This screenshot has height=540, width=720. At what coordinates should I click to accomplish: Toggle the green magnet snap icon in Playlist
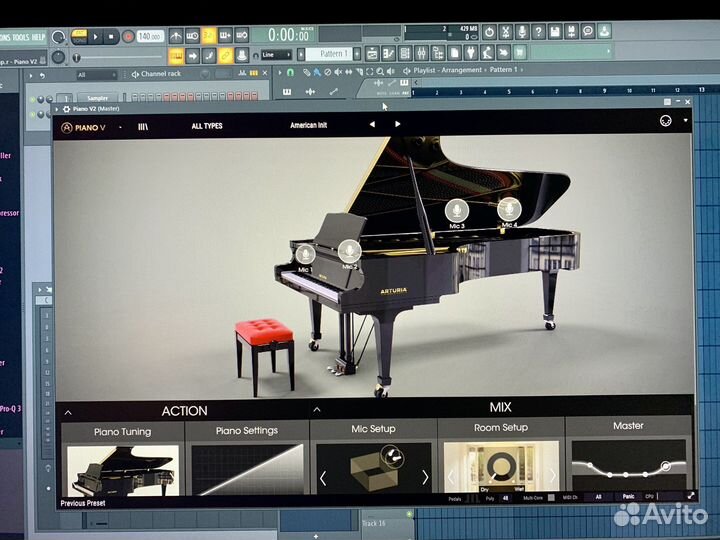[290, 72]
